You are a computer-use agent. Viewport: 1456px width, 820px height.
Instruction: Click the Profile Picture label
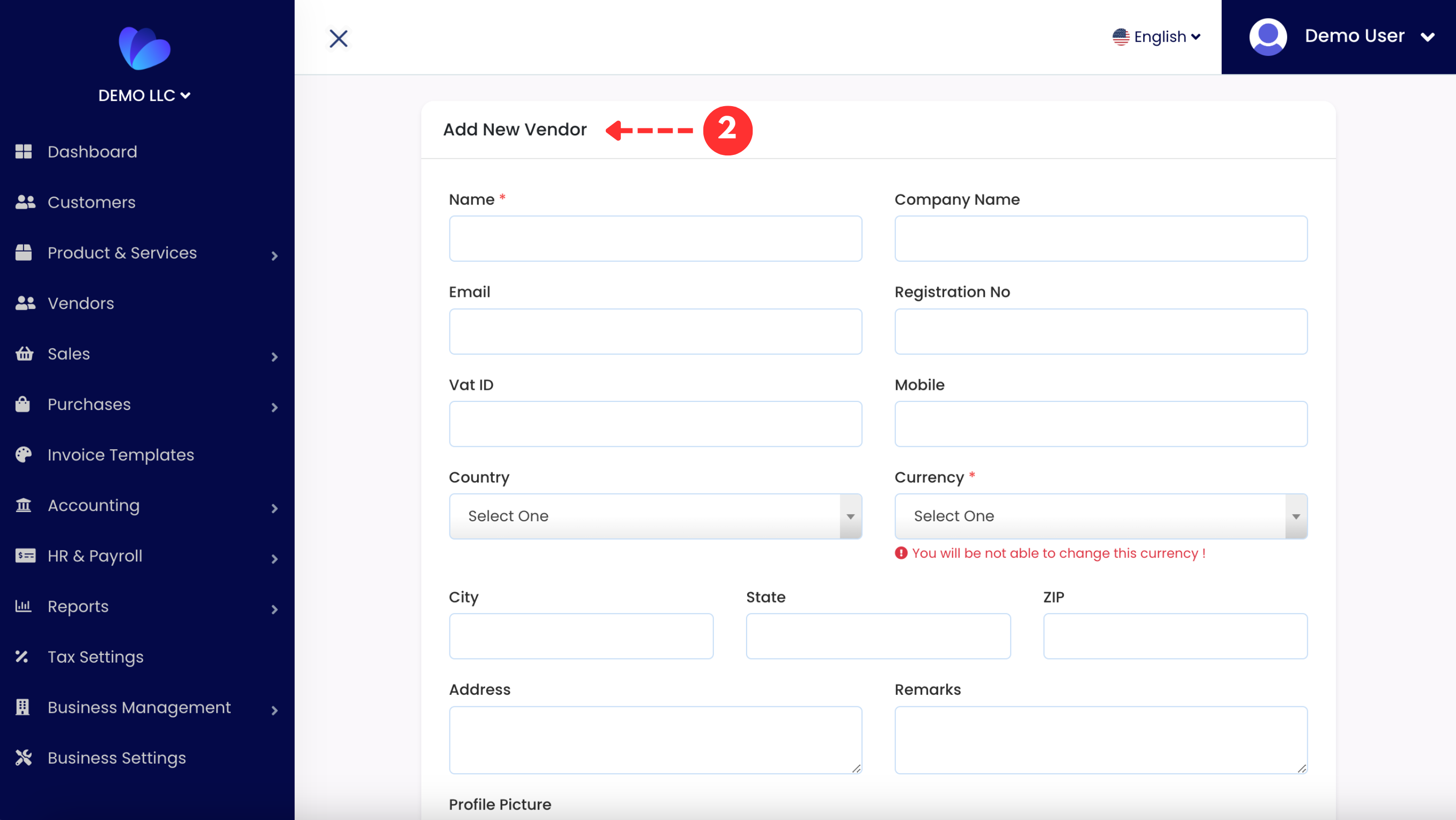tap(500, 804)
